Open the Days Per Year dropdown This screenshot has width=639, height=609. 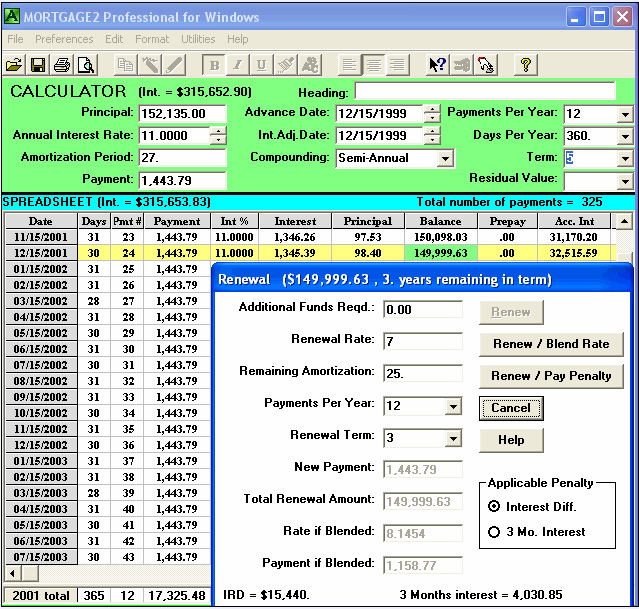click(625, 136)
